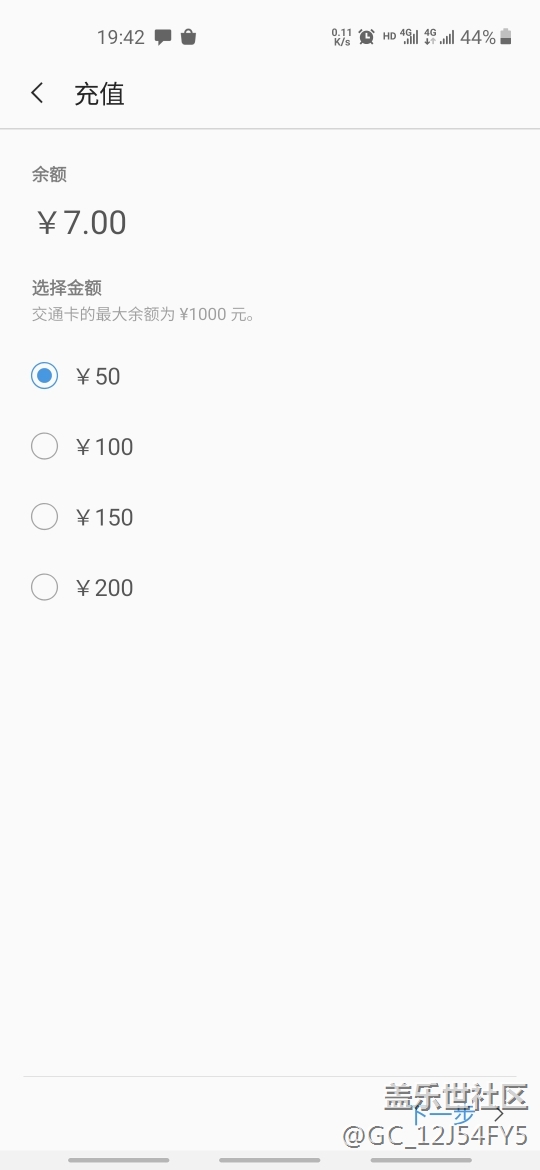Tap the chevron arrow right of 下一步
The image size is (540, 1170).
pos(499,1115)
